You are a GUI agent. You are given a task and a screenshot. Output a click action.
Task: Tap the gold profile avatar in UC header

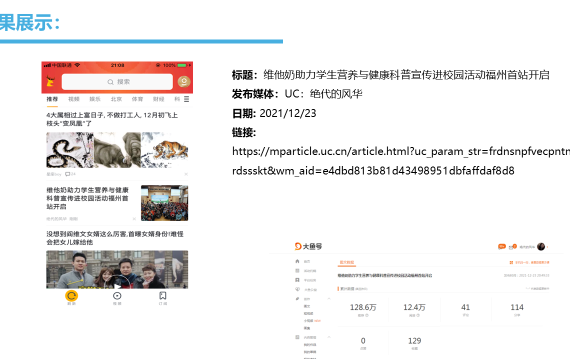coord(184,81)
